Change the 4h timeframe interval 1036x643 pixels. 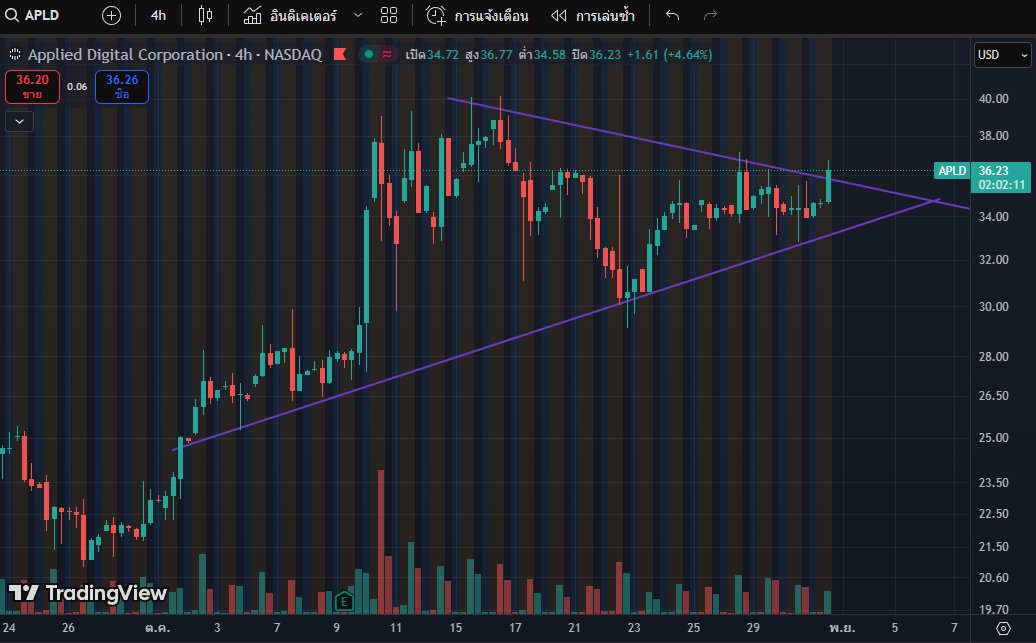(x=158, y=15)
